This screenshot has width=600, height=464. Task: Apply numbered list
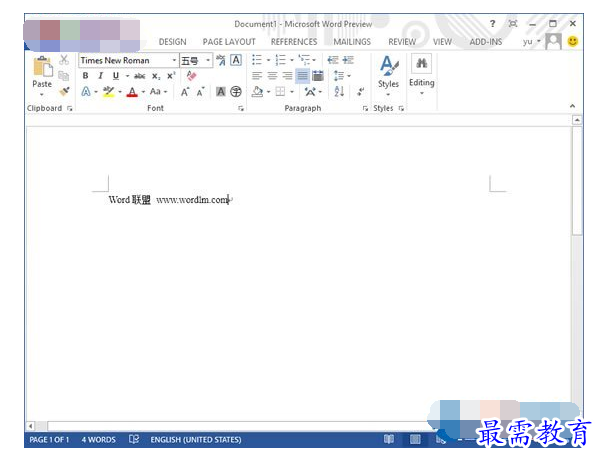[x=280, y=60]
